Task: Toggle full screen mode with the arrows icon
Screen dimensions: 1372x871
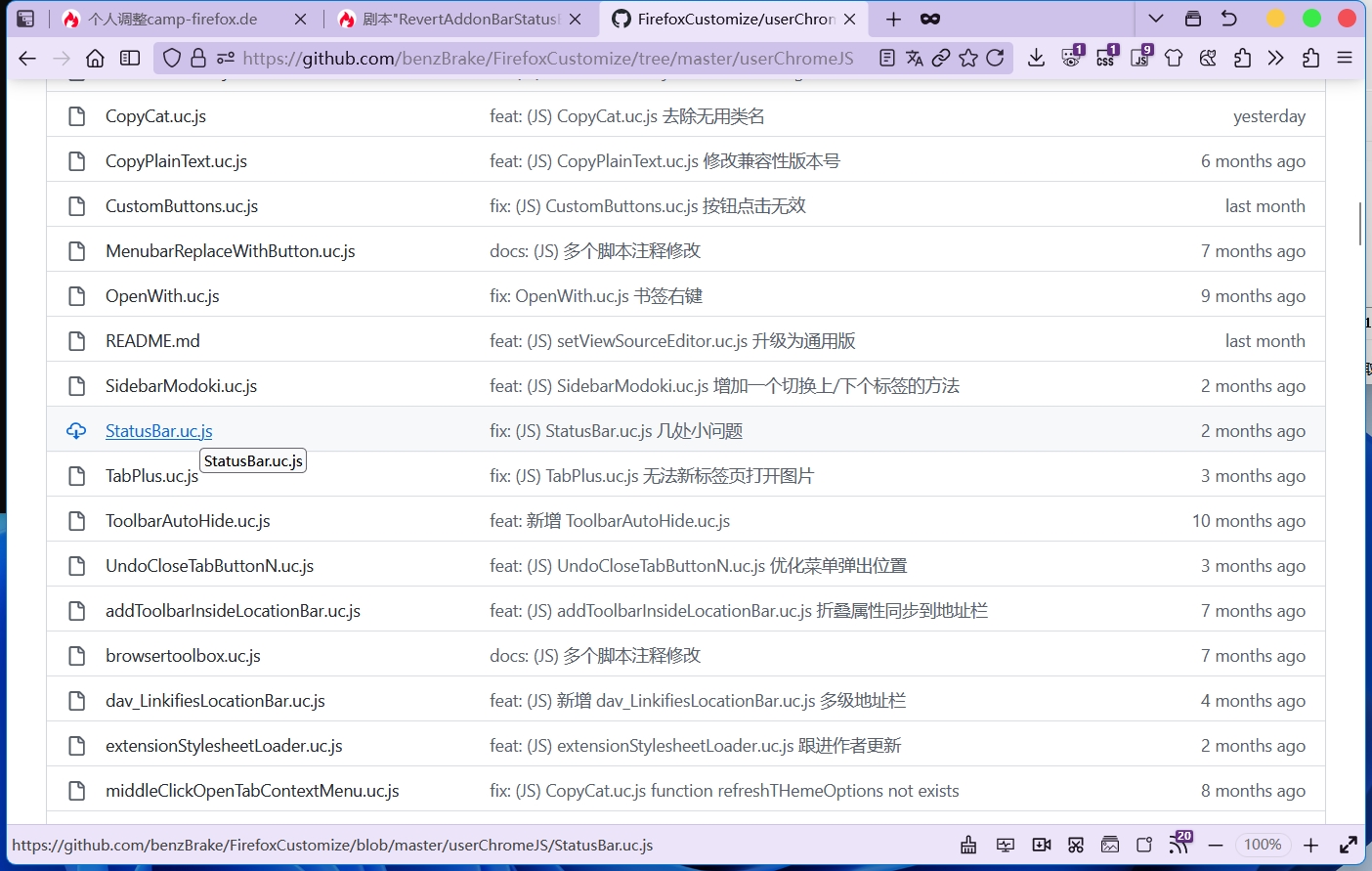Action: (1349, 845)
